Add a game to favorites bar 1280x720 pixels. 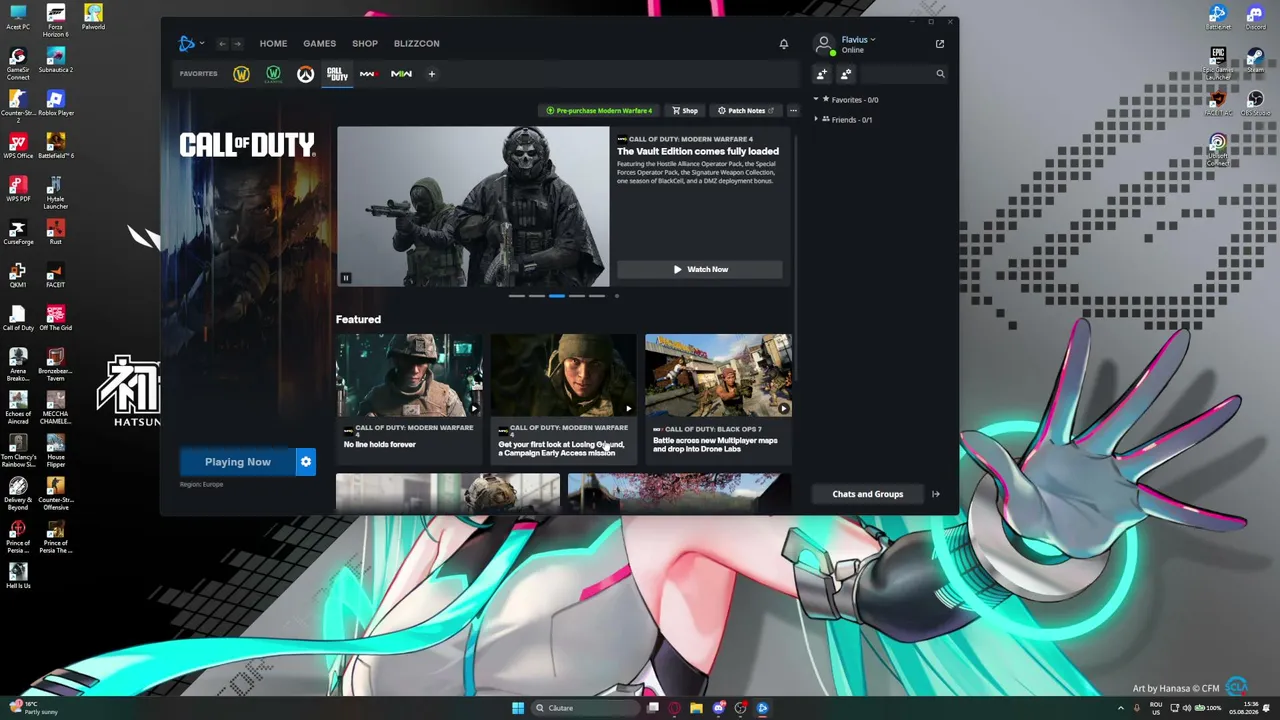pos(432,74)
